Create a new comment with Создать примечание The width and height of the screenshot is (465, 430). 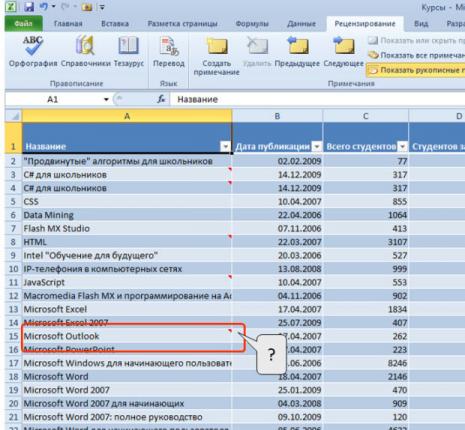click(217, 56)
